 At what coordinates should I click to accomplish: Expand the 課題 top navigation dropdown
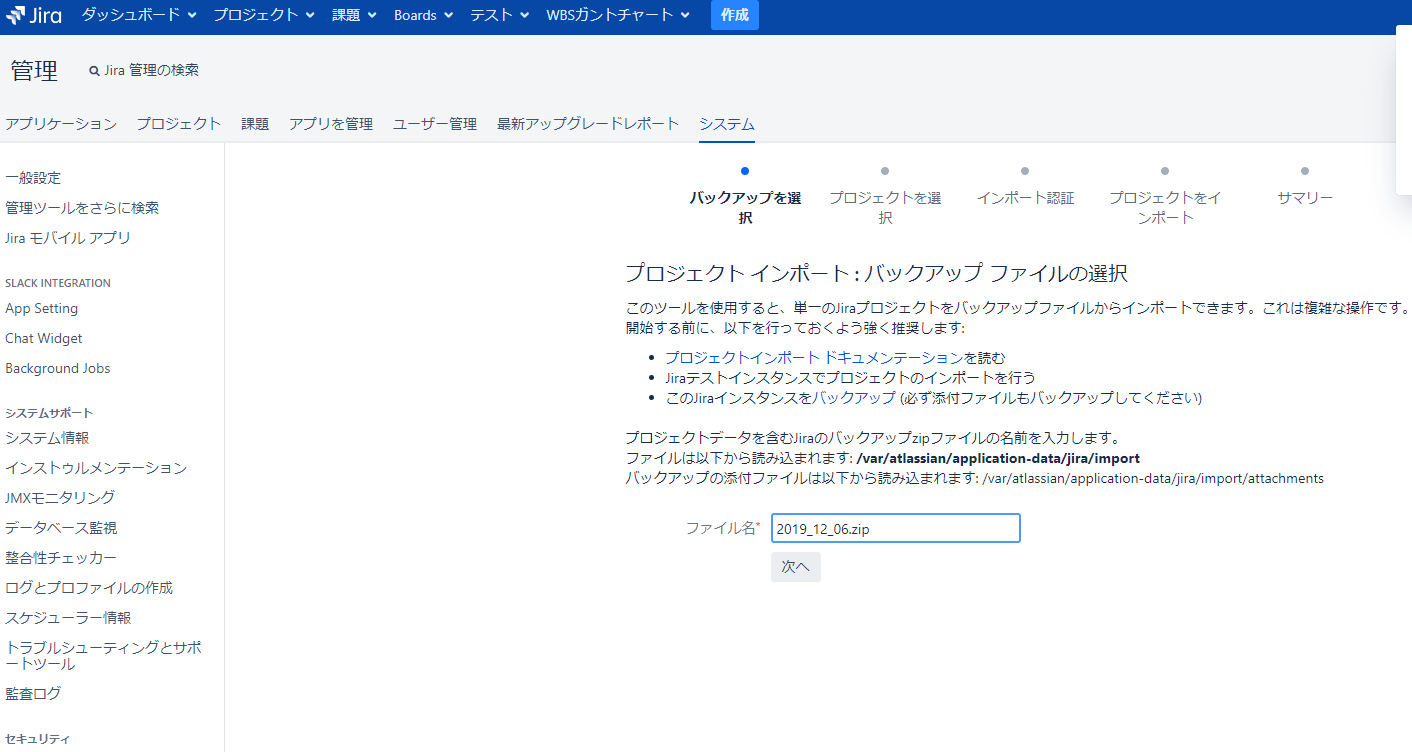[x=354, y=15]
